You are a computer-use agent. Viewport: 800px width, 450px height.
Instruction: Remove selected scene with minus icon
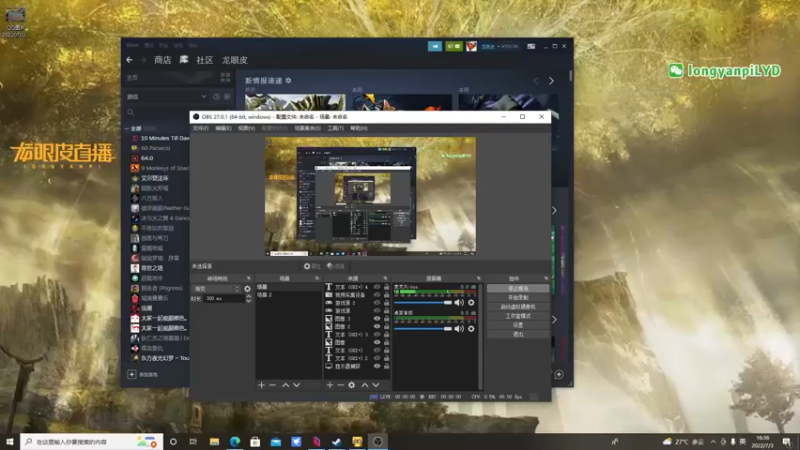pyautogui.click(x=272, y=385)
